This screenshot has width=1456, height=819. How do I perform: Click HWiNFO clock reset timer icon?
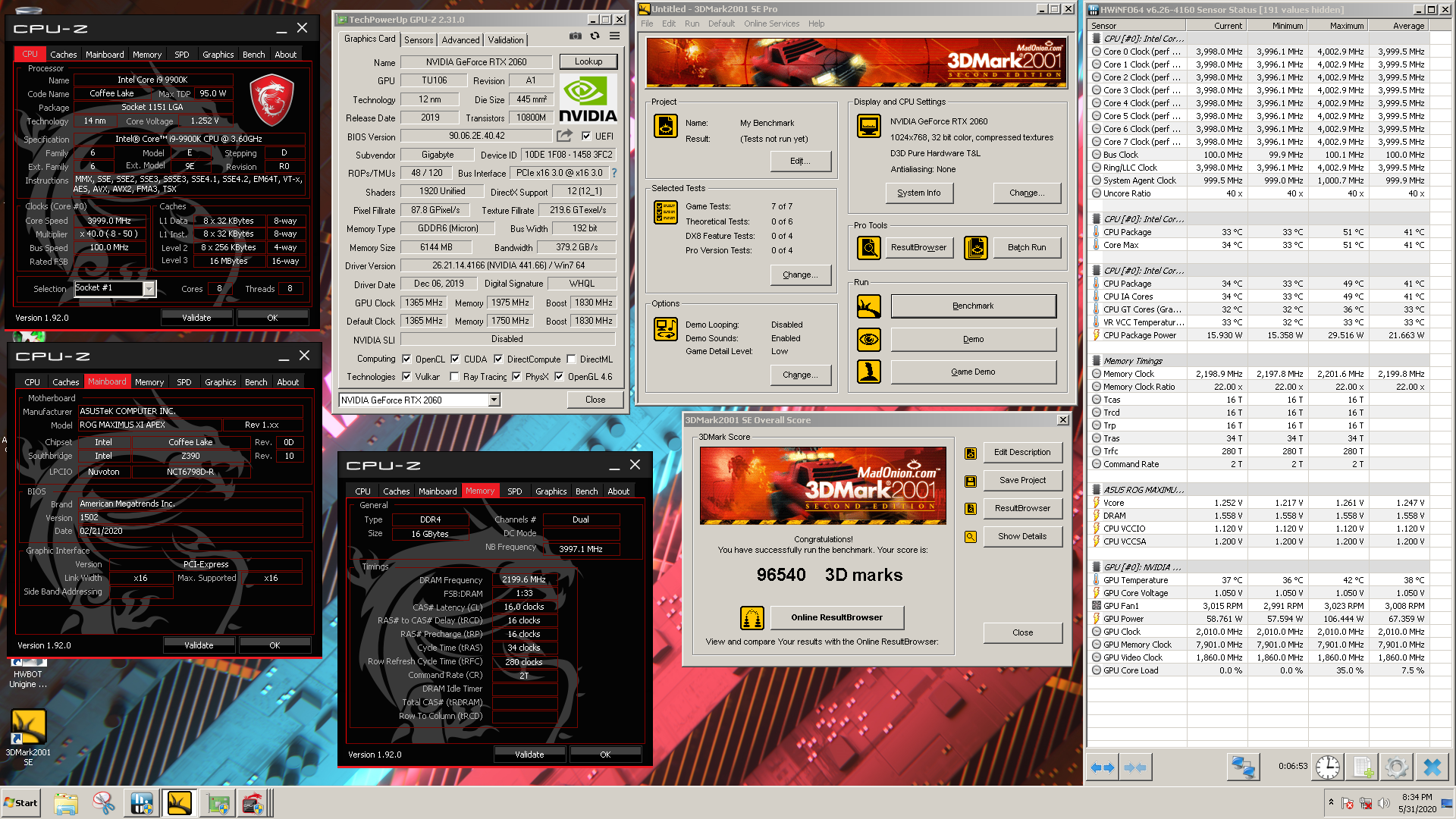(1327, 767)
